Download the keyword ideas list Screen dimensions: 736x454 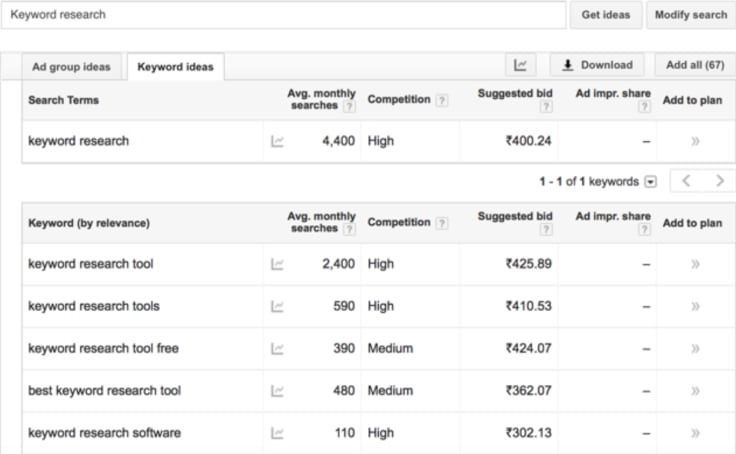[598, 65]
